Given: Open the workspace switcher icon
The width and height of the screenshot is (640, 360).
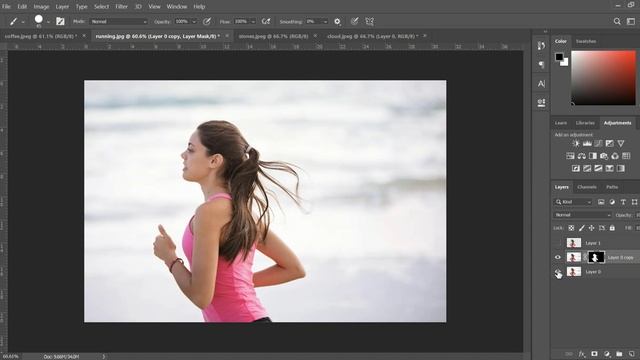Looking at the screenshot, I should 631,22.
